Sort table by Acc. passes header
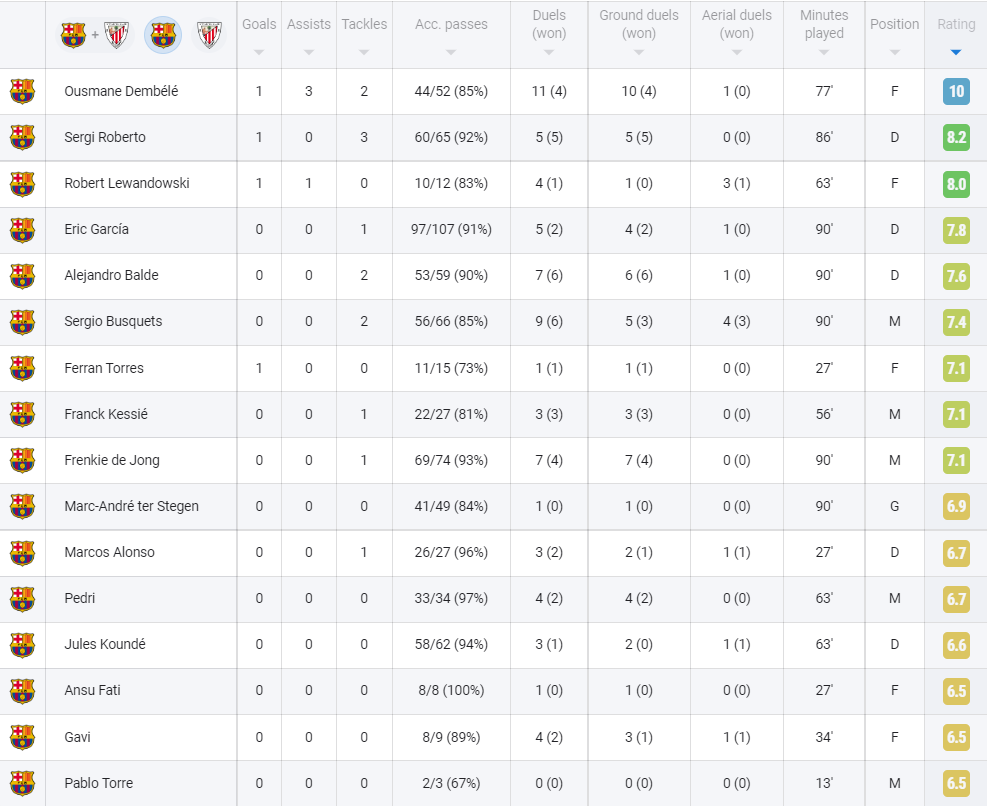The height and width of the screenshot is (806, 987). 451,25
